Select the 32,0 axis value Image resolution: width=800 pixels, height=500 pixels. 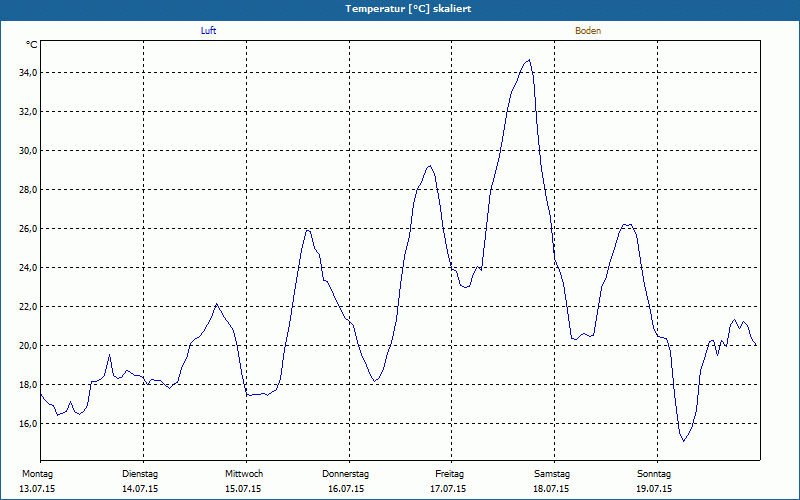(28, 111)
